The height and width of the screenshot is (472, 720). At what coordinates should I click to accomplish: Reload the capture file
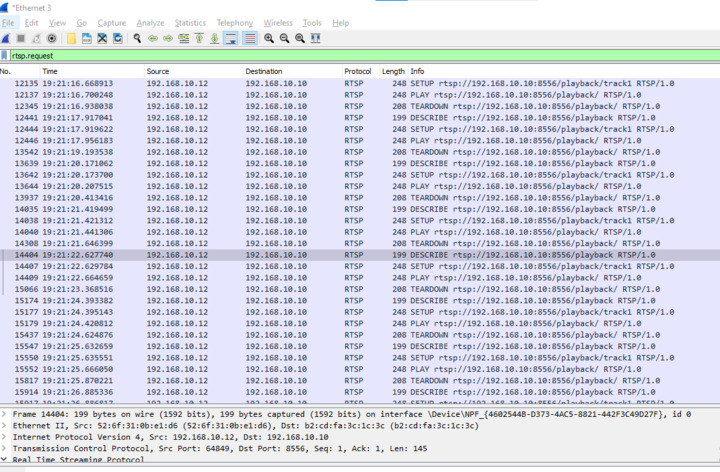point(118,38)
